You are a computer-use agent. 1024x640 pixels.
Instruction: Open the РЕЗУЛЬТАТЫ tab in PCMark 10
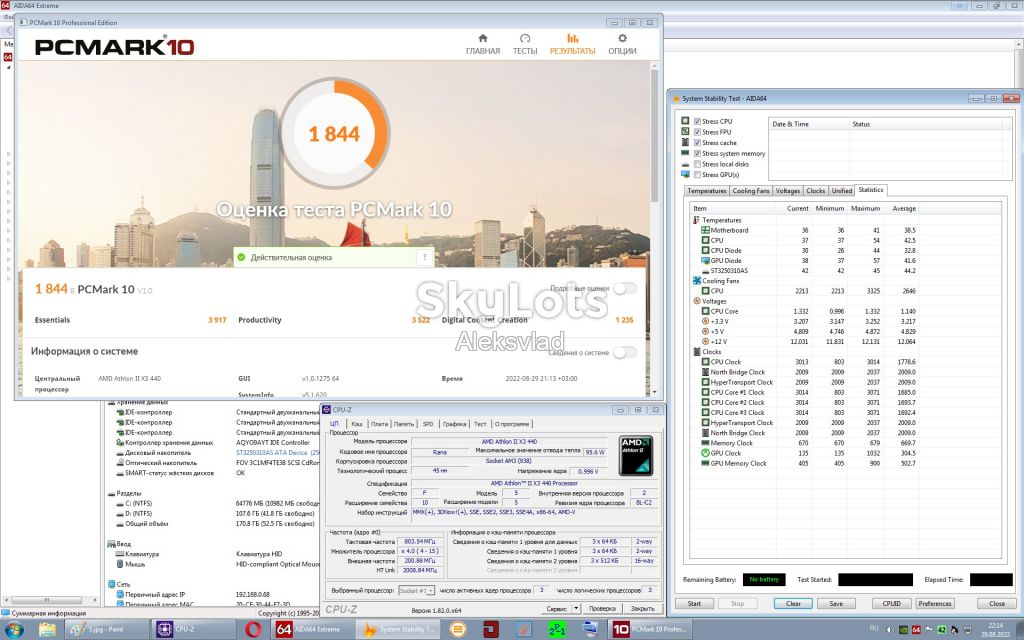572,44
